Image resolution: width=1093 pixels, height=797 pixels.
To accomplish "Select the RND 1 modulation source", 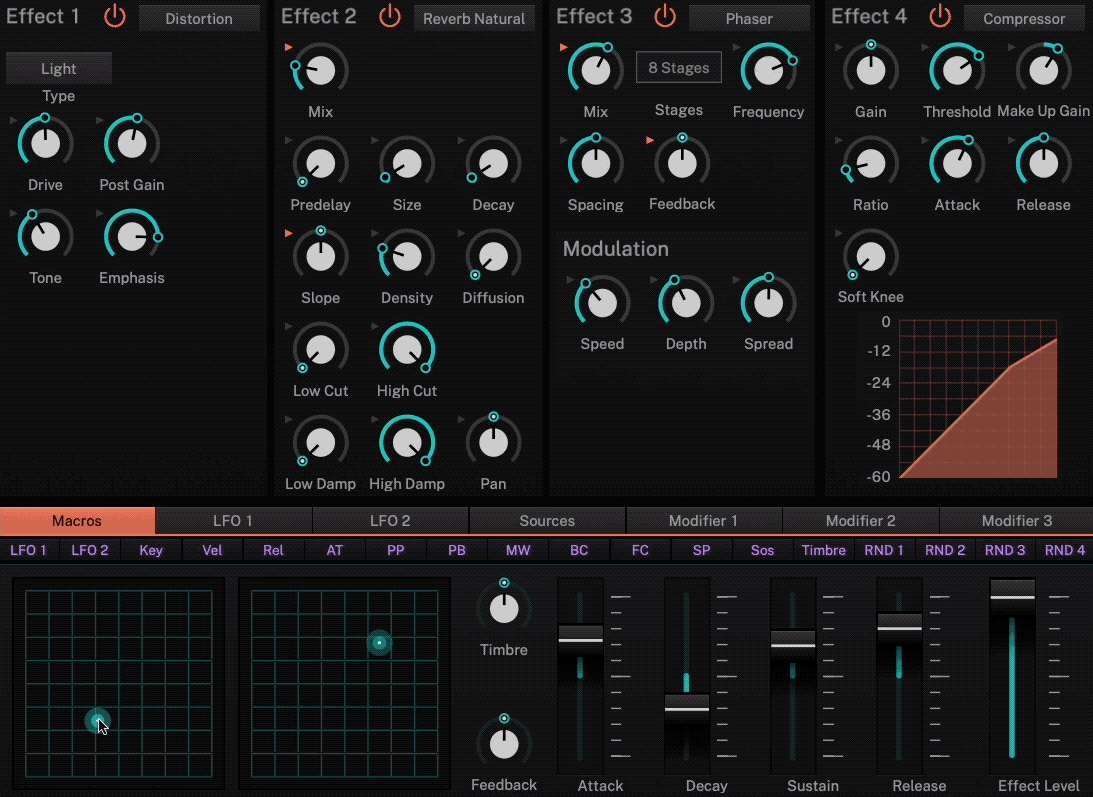I will click(x=884, y=550).
